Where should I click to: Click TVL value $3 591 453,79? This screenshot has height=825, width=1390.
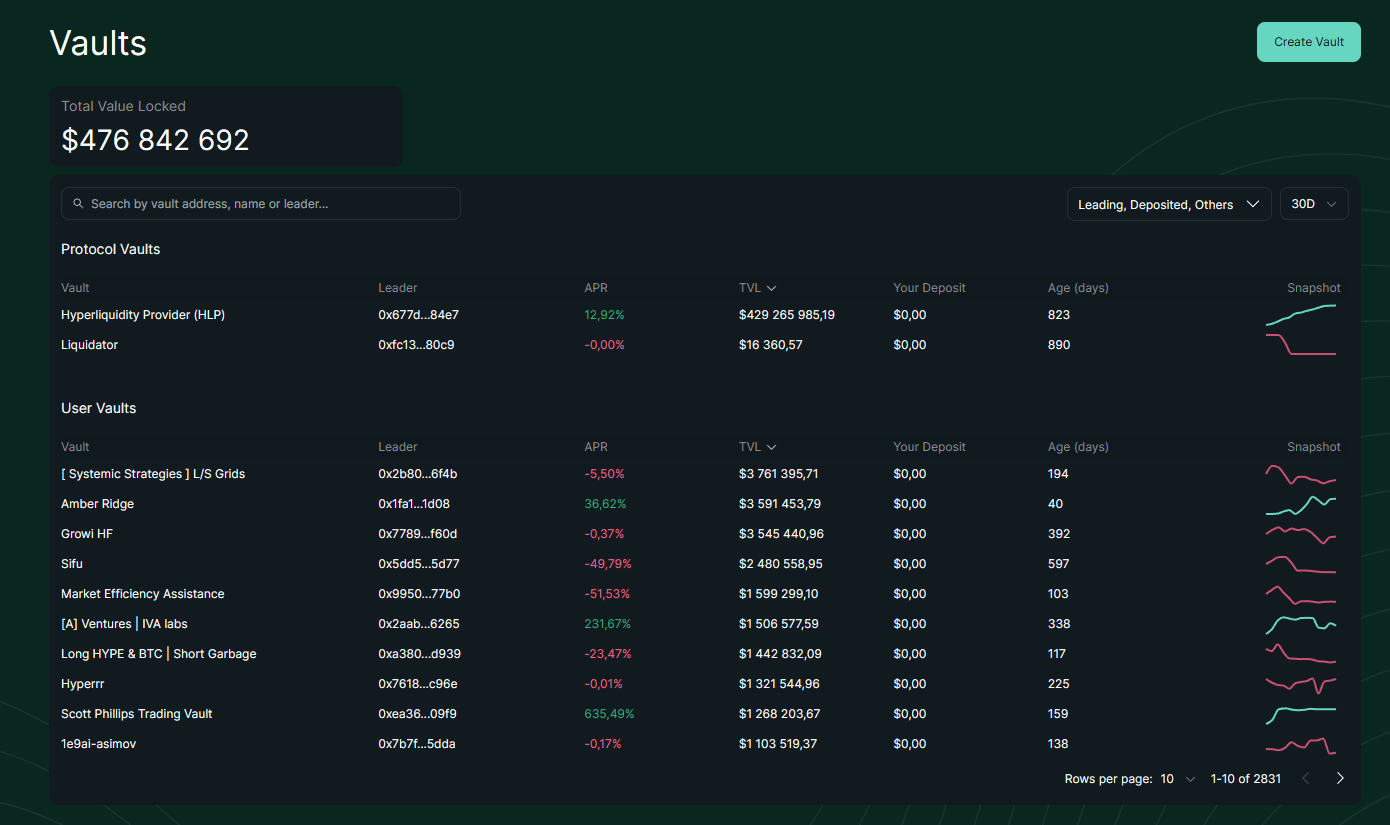[x=780, y=504]
